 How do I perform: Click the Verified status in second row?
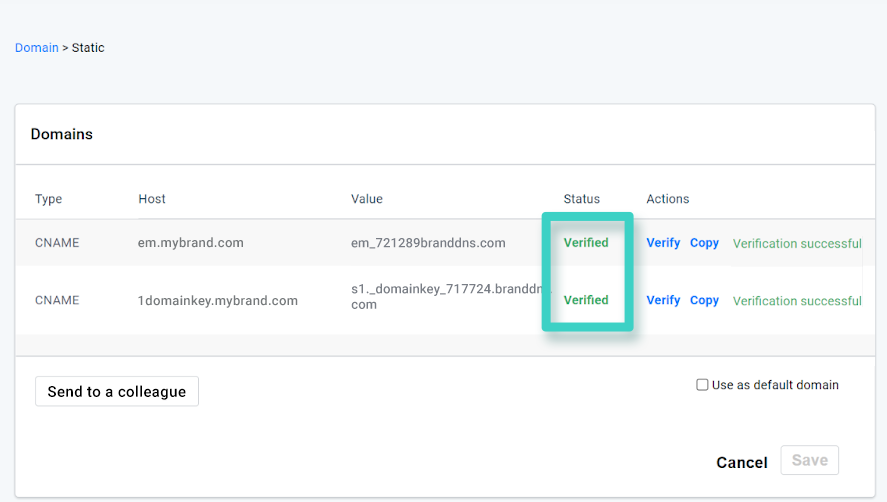586,300
